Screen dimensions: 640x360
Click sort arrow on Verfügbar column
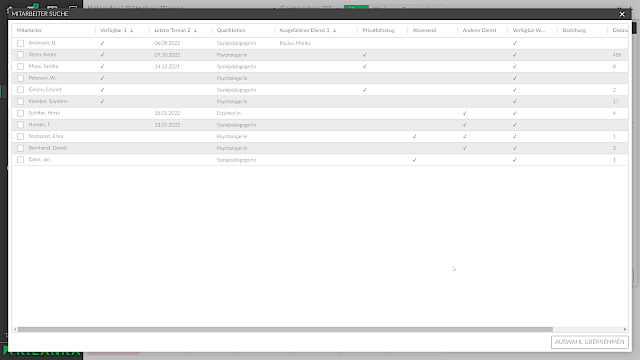[x=131, y=30]
